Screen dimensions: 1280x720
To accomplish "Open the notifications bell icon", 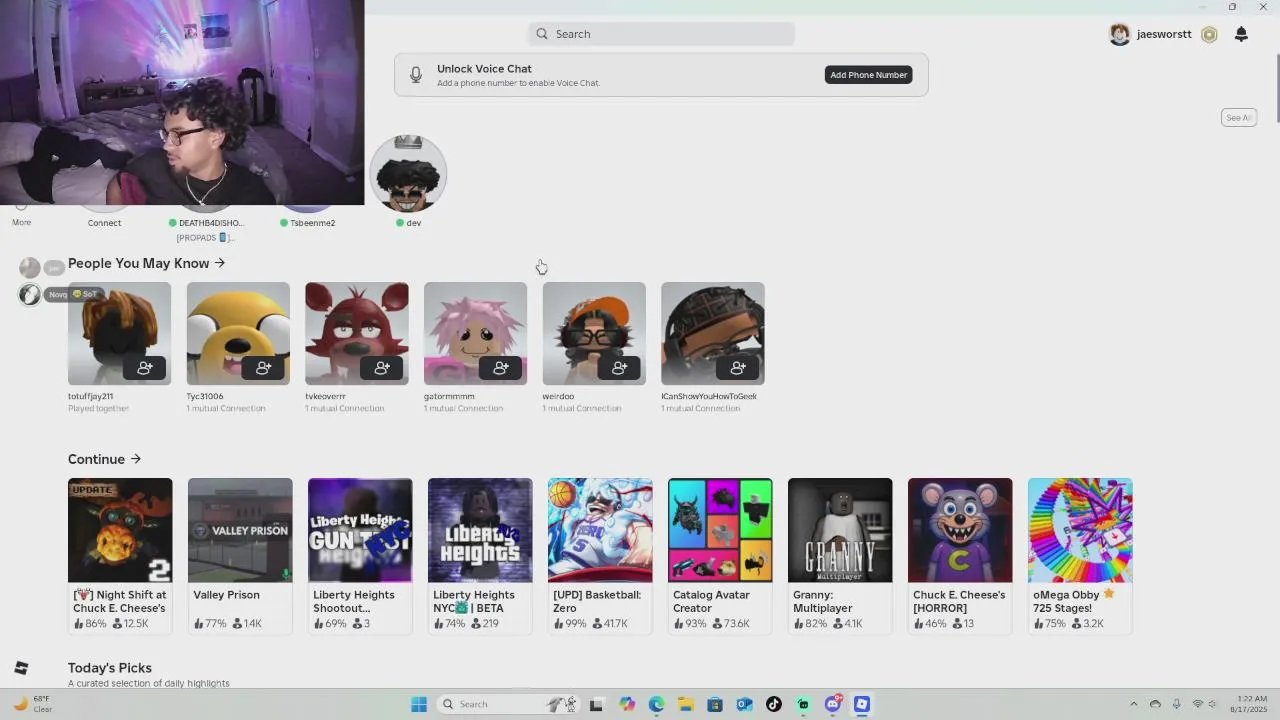I will pos(1241,34).
